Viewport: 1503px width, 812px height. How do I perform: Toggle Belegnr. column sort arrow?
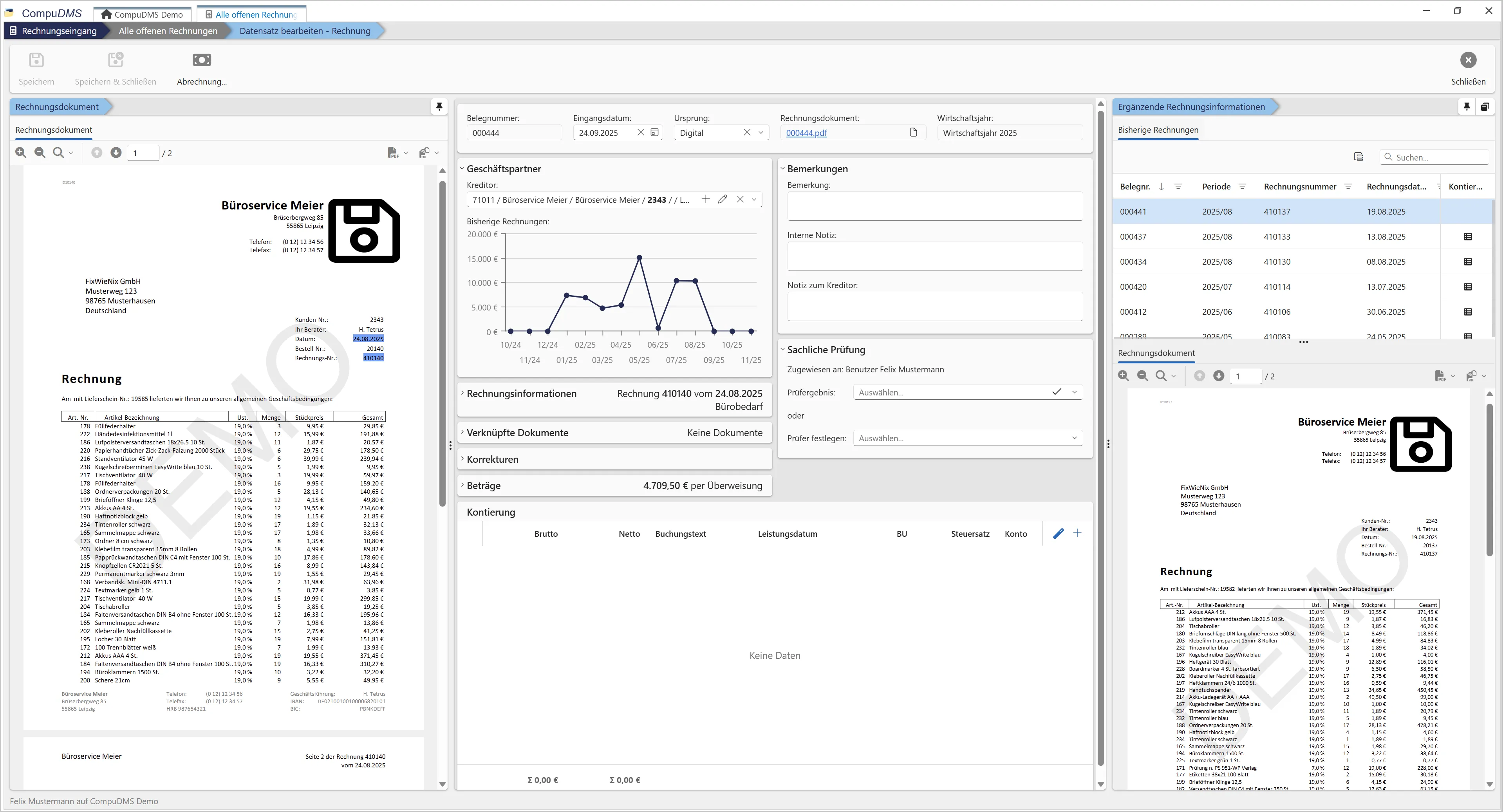[1161, 187]
